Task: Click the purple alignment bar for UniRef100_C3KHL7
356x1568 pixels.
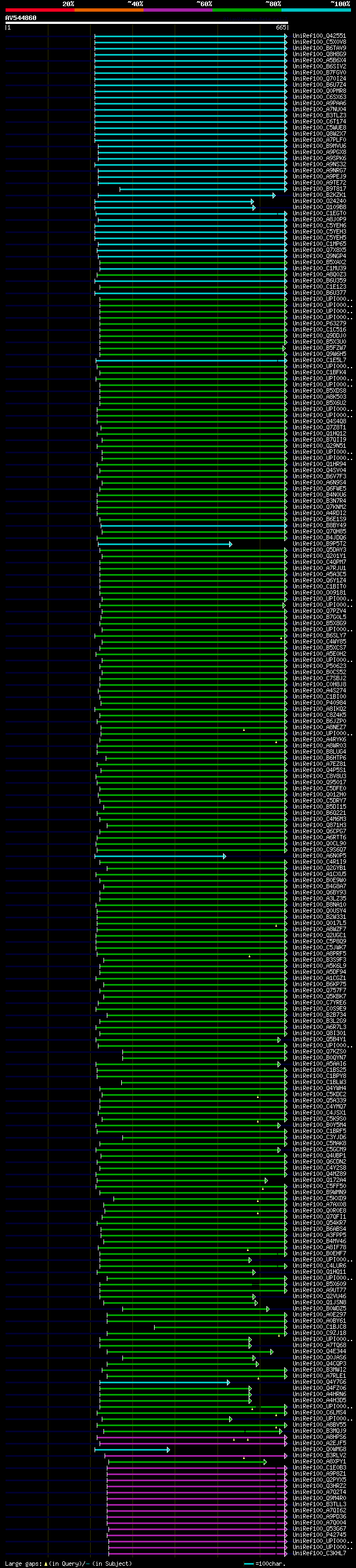Action: [198, 1553]
